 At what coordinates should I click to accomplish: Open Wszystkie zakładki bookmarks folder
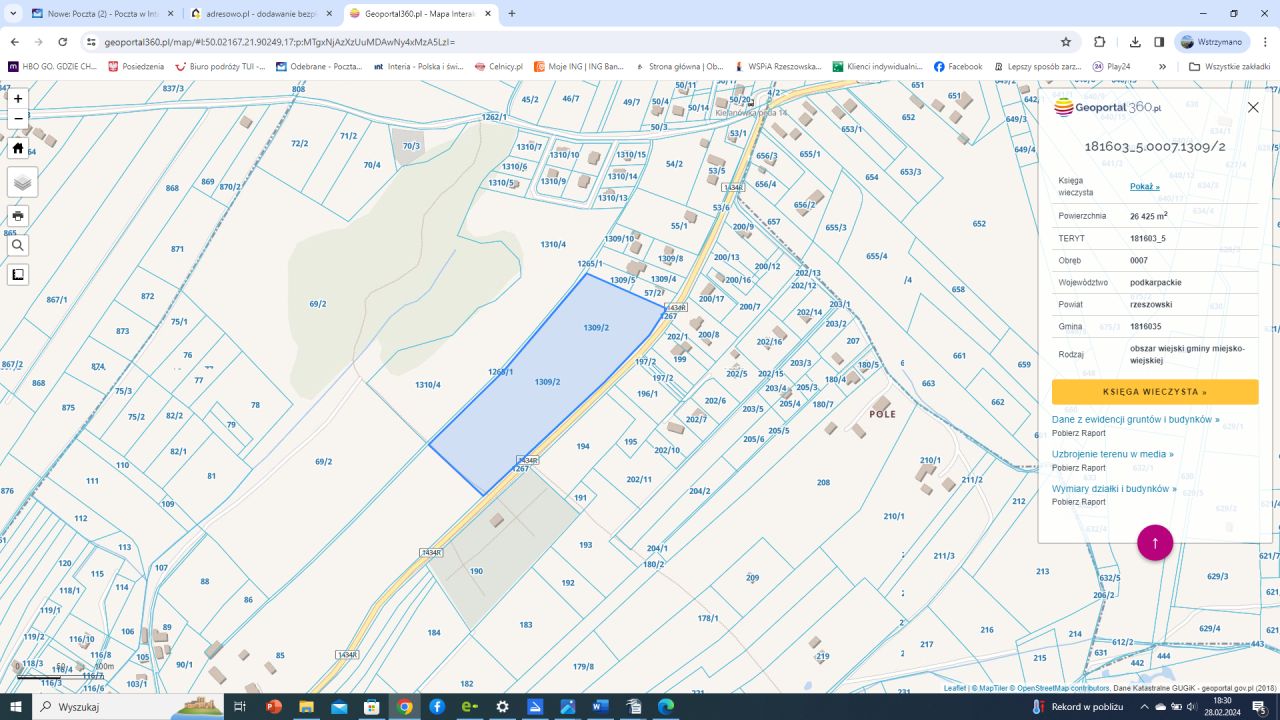(x=1229, y=67)
